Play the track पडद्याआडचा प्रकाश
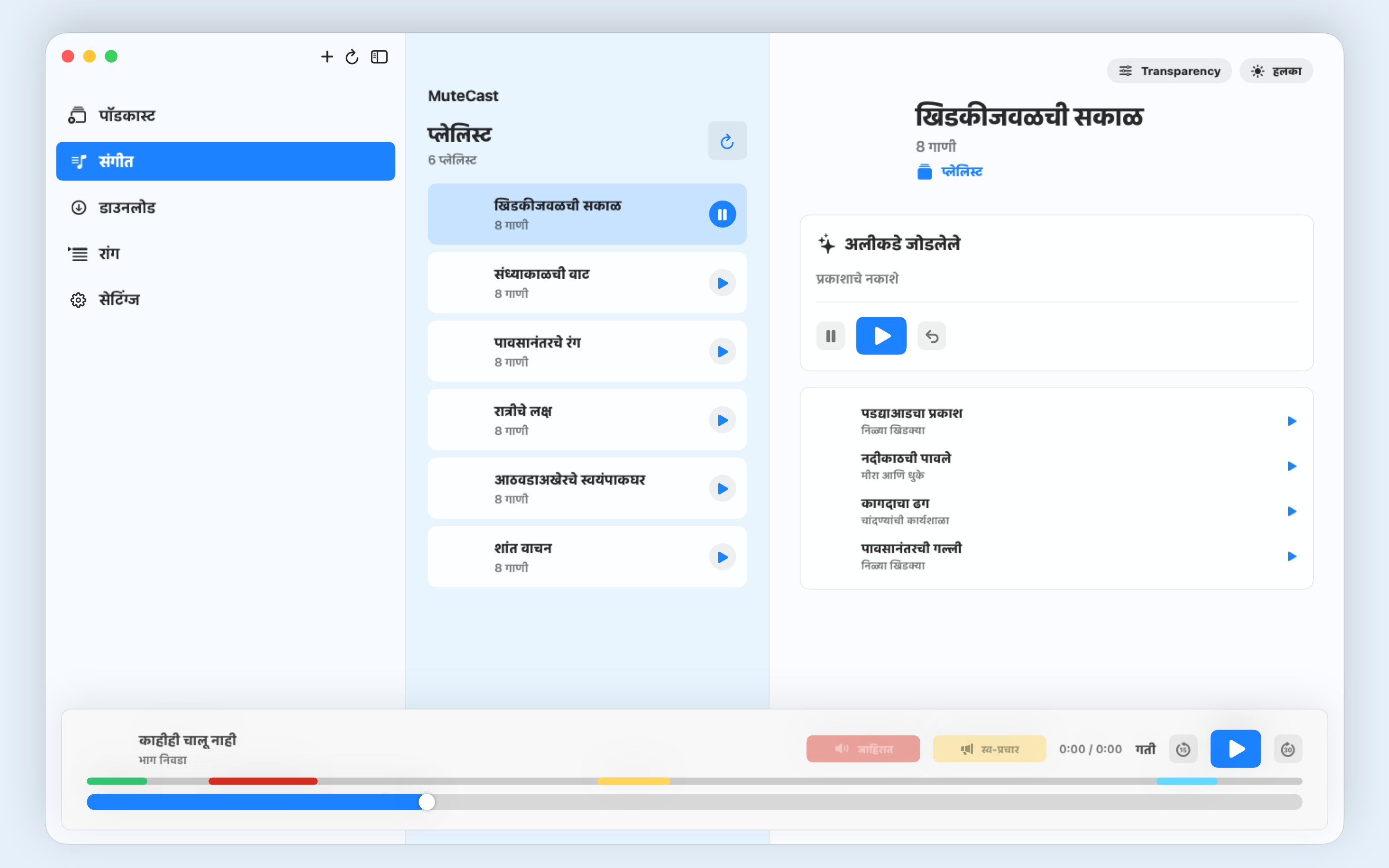Image resolution: width=1389 pixels, height=868 pixels. point(1292,421)
